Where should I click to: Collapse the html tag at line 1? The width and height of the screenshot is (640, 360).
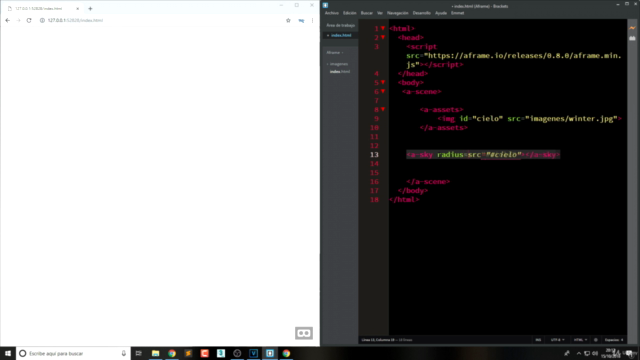click(x=383, y=28)
